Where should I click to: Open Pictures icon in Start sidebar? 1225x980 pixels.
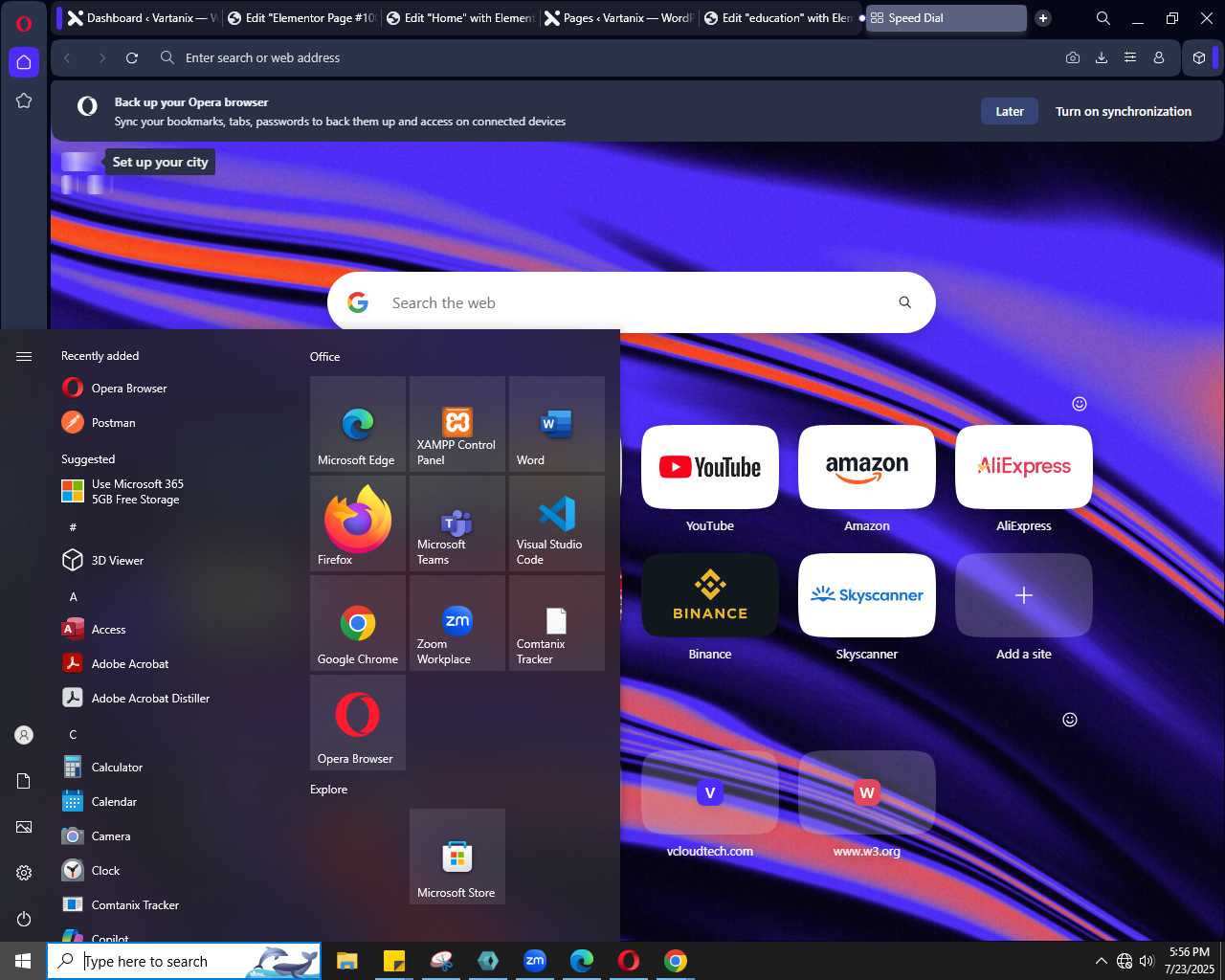24,827
